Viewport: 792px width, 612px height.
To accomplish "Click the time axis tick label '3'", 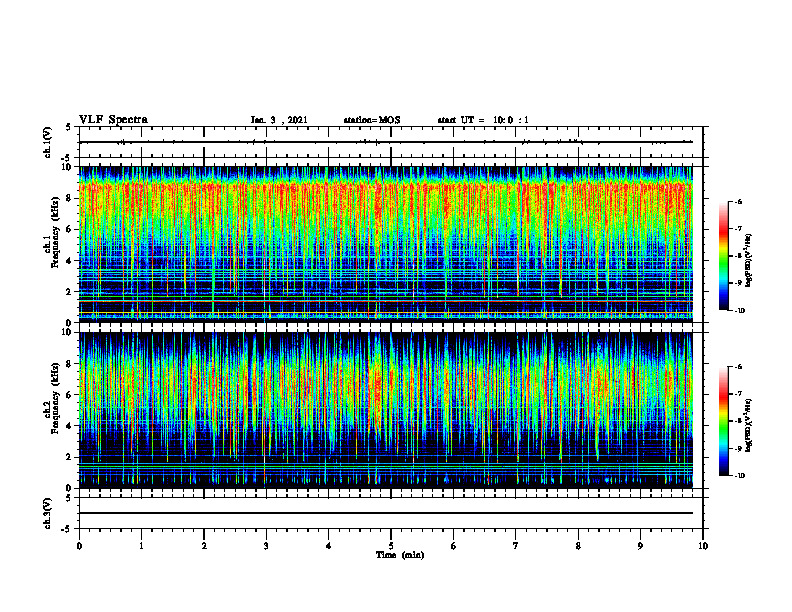I will pos(266,546).
